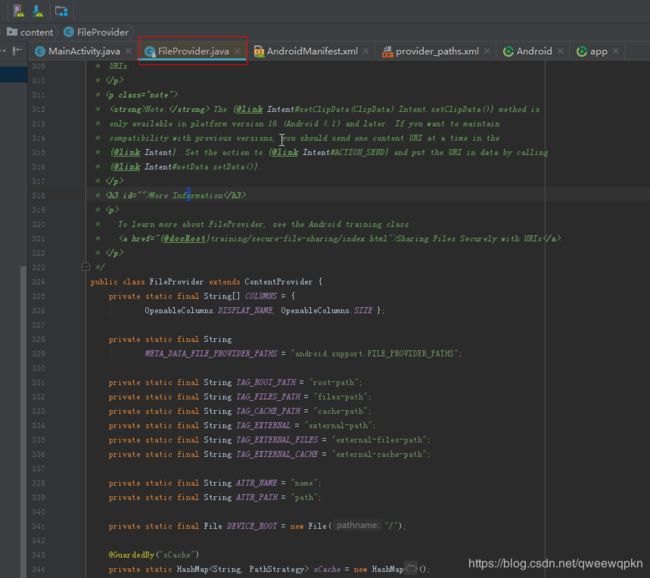Click the TAG_ROOT_PATH constant

[x=266, y=382]
